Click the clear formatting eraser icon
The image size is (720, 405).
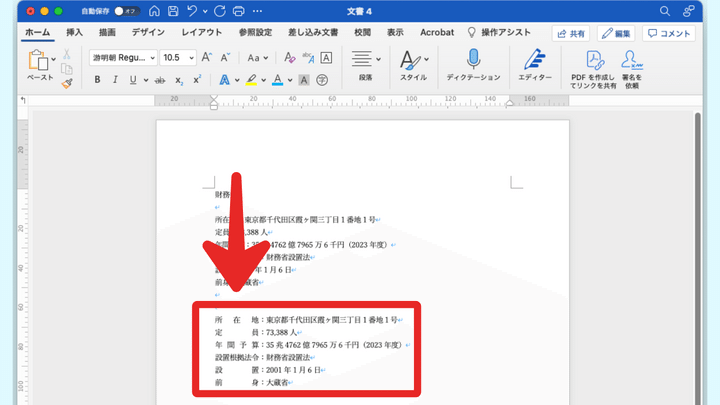289,58
